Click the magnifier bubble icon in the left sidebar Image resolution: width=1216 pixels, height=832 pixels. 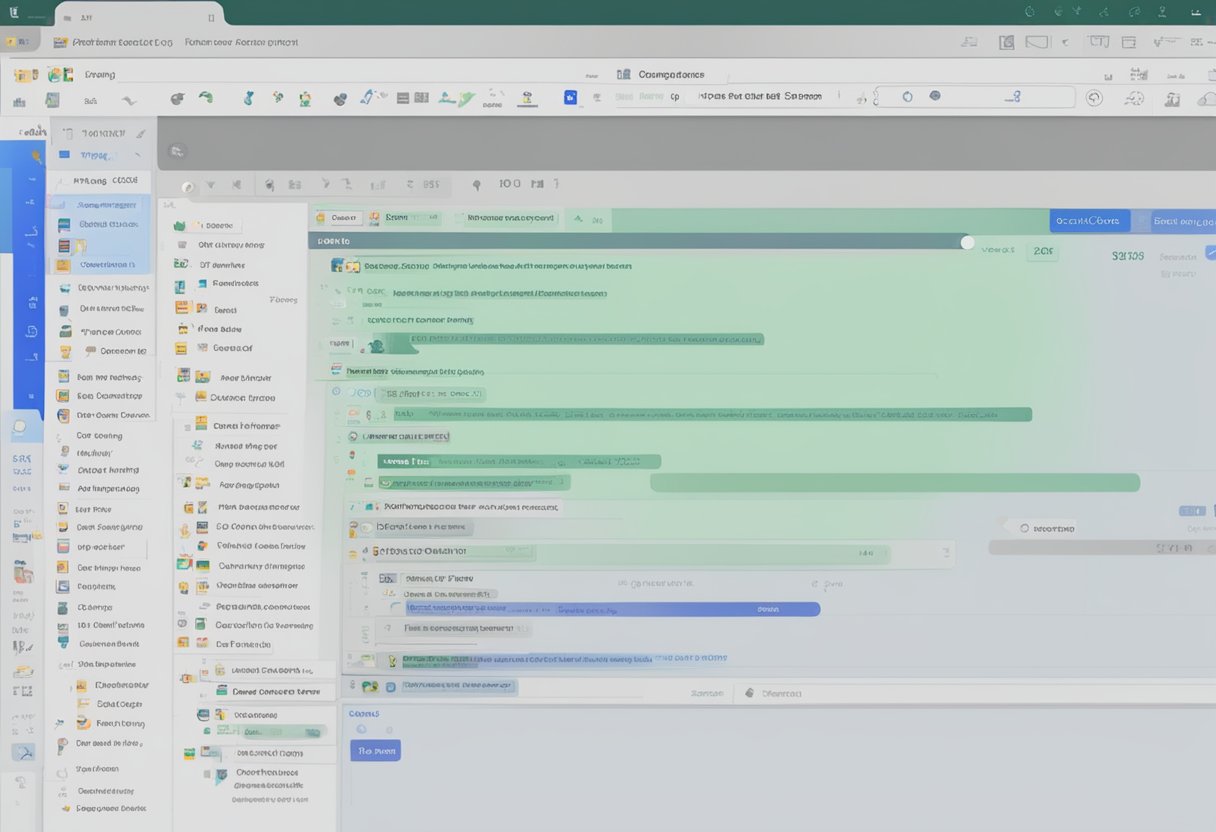click(x=20, y=429)
